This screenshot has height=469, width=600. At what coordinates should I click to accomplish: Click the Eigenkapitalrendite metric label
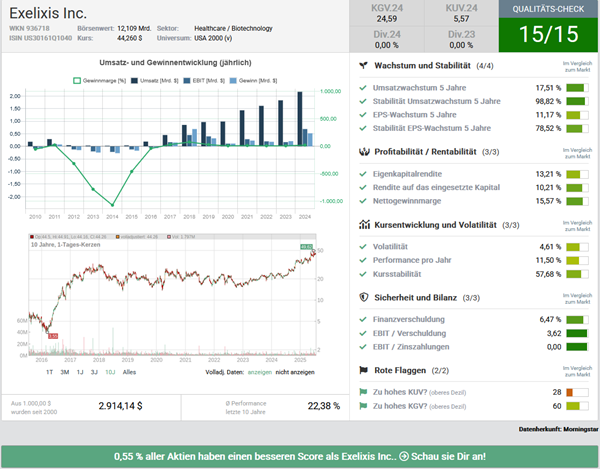(x=407, y=174)
